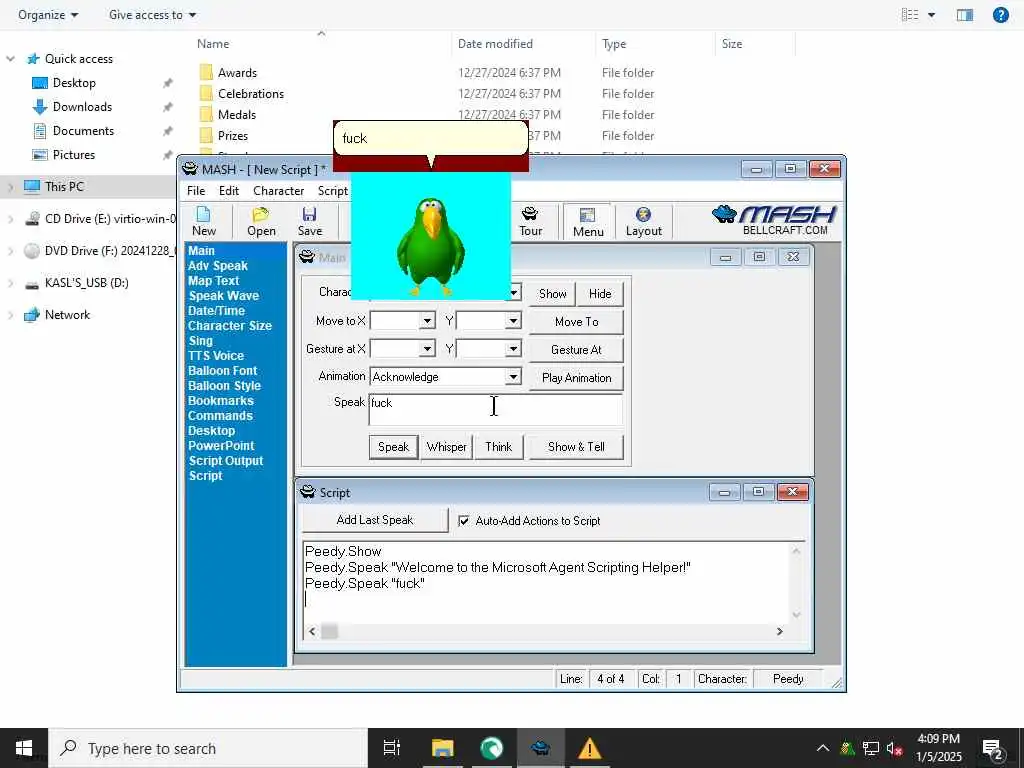The width and height of the screenshot is (1024, 768).
Task: Select the Prizes folder
Action: tap(232, 135)
